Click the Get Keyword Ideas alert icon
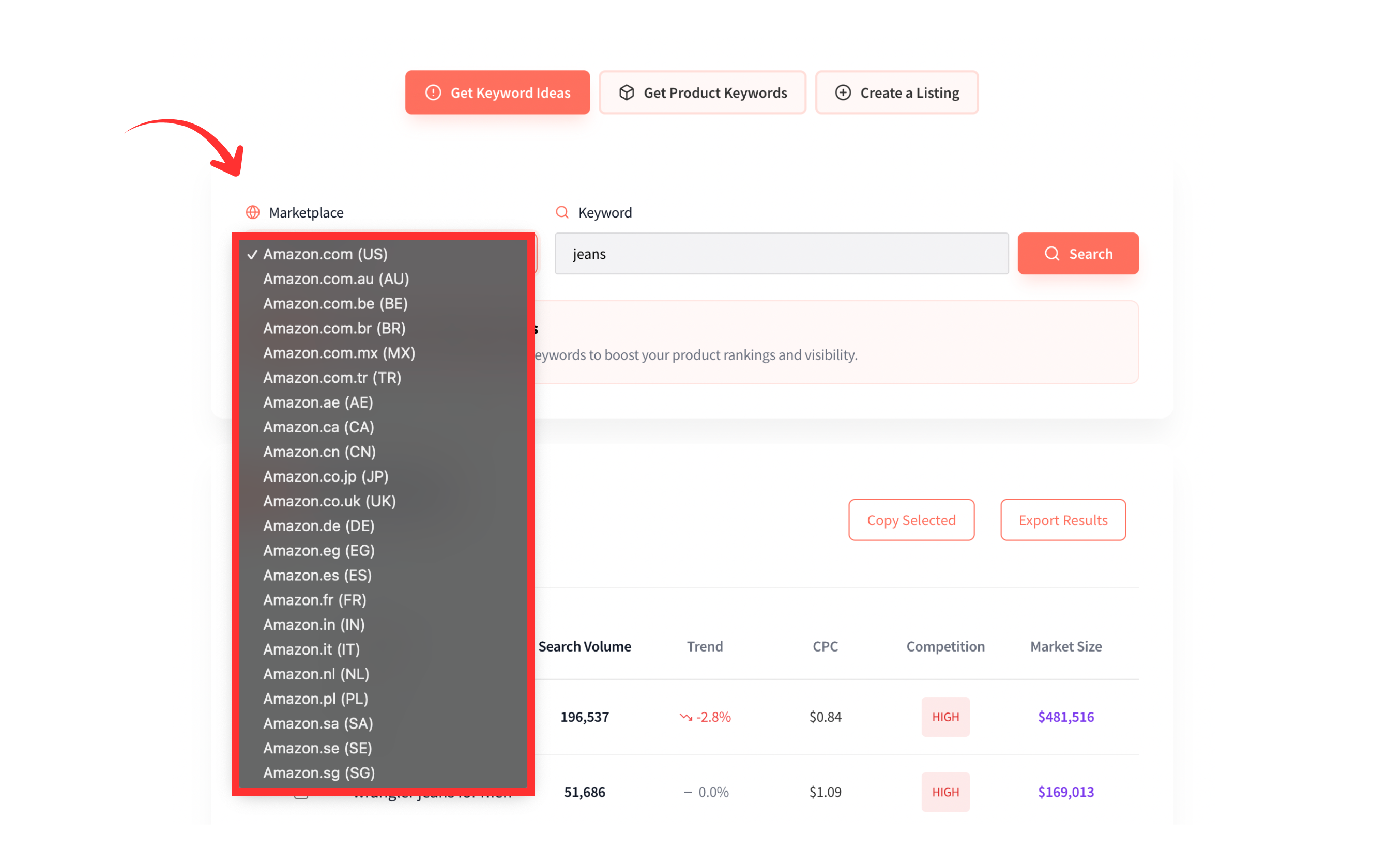This screenshot has height=868, width=1388. click(433, 92)
